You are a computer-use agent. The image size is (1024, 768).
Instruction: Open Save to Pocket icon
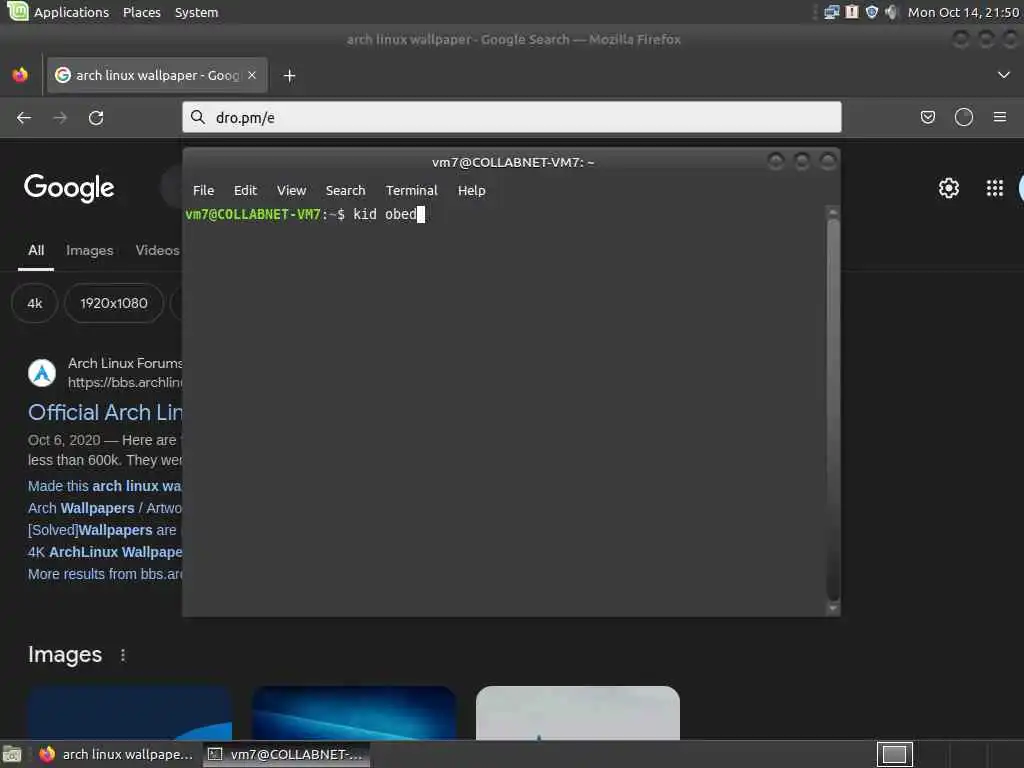(927, 117)
